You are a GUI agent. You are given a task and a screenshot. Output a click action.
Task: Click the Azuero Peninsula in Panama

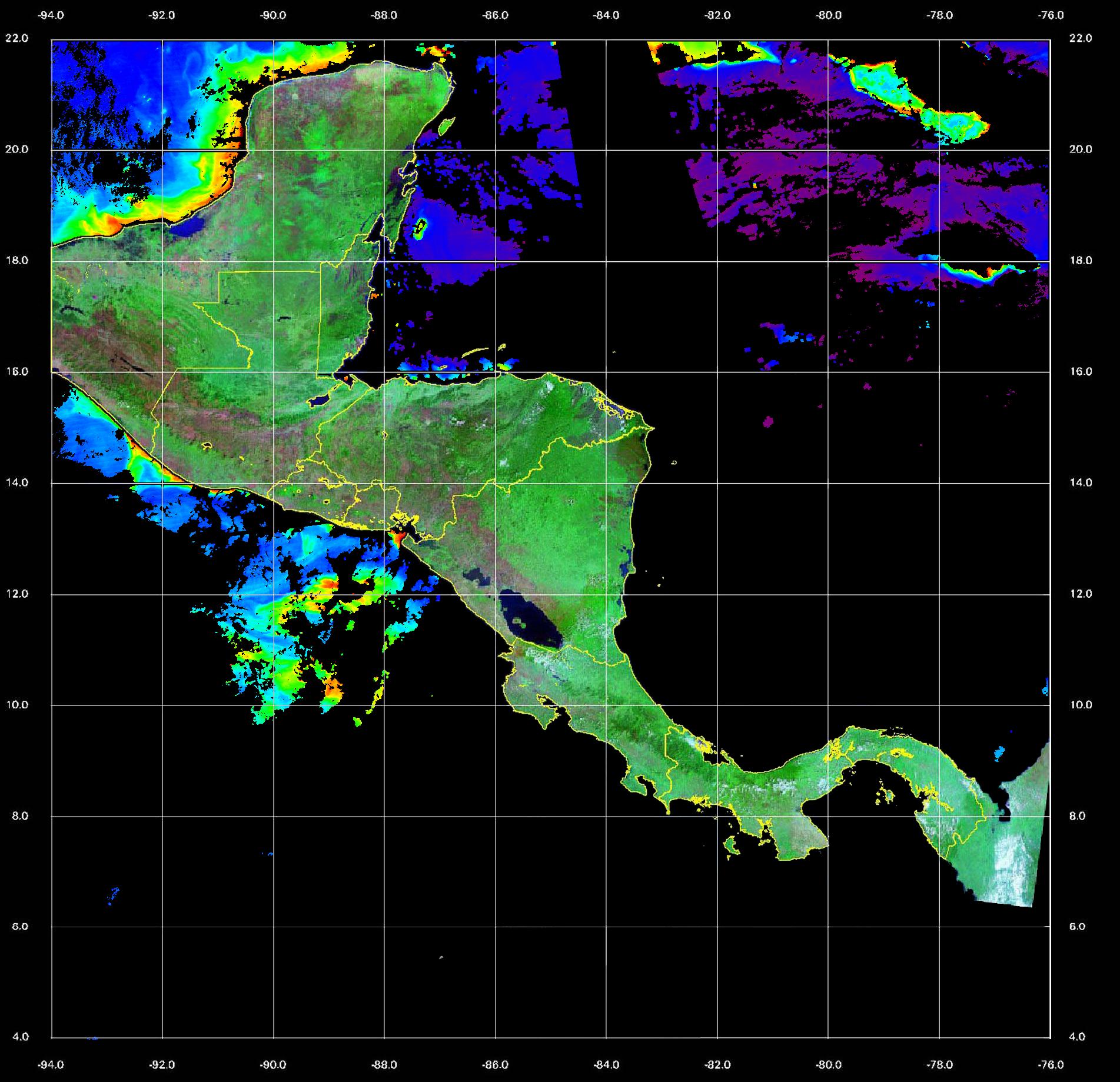[x=796, y=838]
